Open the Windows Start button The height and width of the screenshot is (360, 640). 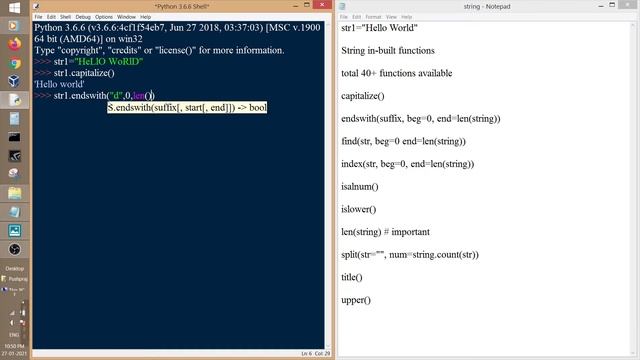[x=14, y=7]
